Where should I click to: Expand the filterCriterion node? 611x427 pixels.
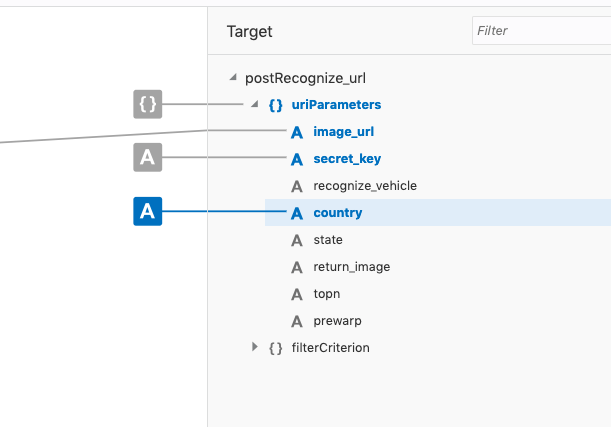coord(255,347)
